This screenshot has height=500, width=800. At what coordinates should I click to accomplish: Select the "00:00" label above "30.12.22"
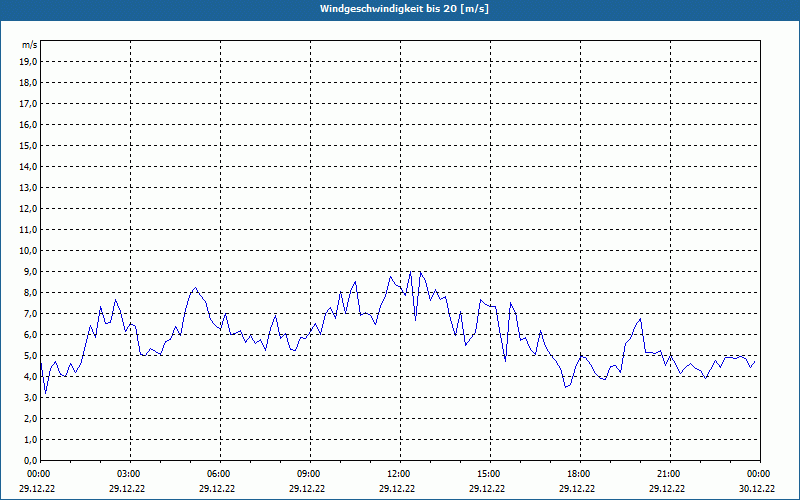pos(759,474)
